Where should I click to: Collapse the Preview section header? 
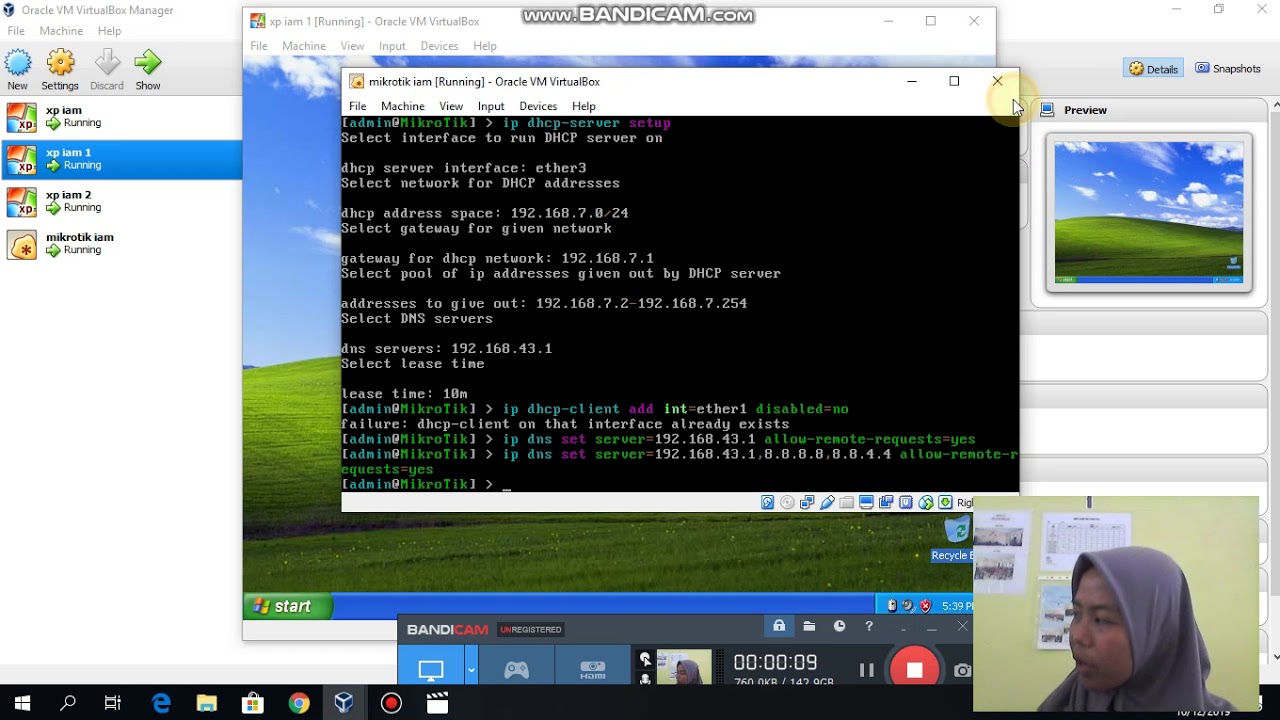coord(1085,110)
